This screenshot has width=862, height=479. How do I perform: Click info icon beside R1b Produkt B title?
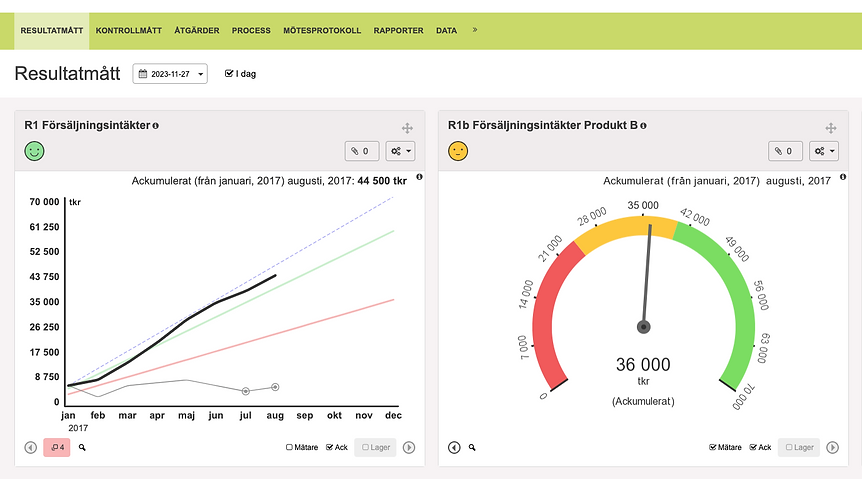pyautogui.click(x=643, y=126)
